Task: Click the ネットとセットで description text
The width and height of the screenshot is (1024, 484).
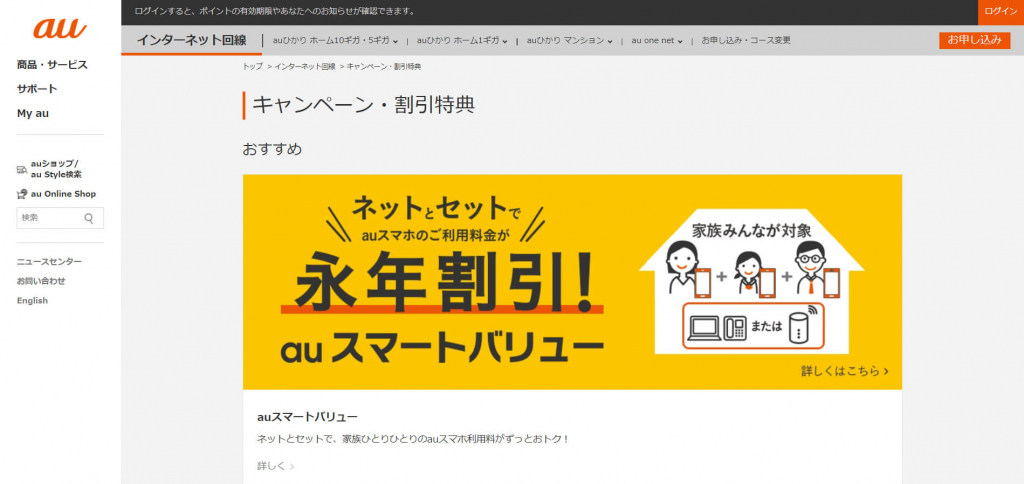Action: pos(413,439)
